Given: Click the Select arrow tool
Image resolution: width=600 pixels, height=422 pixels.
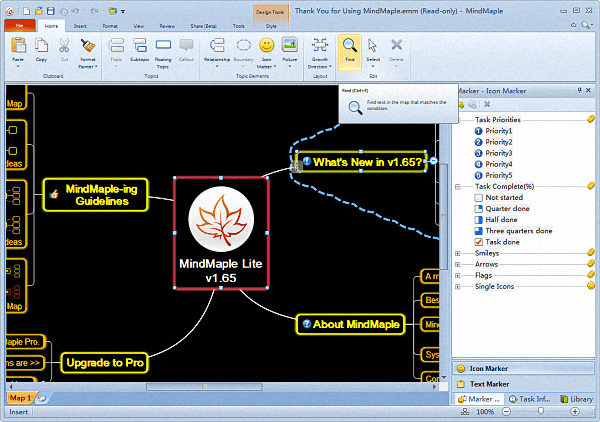Looking at the screenshot, I should 373,46.
